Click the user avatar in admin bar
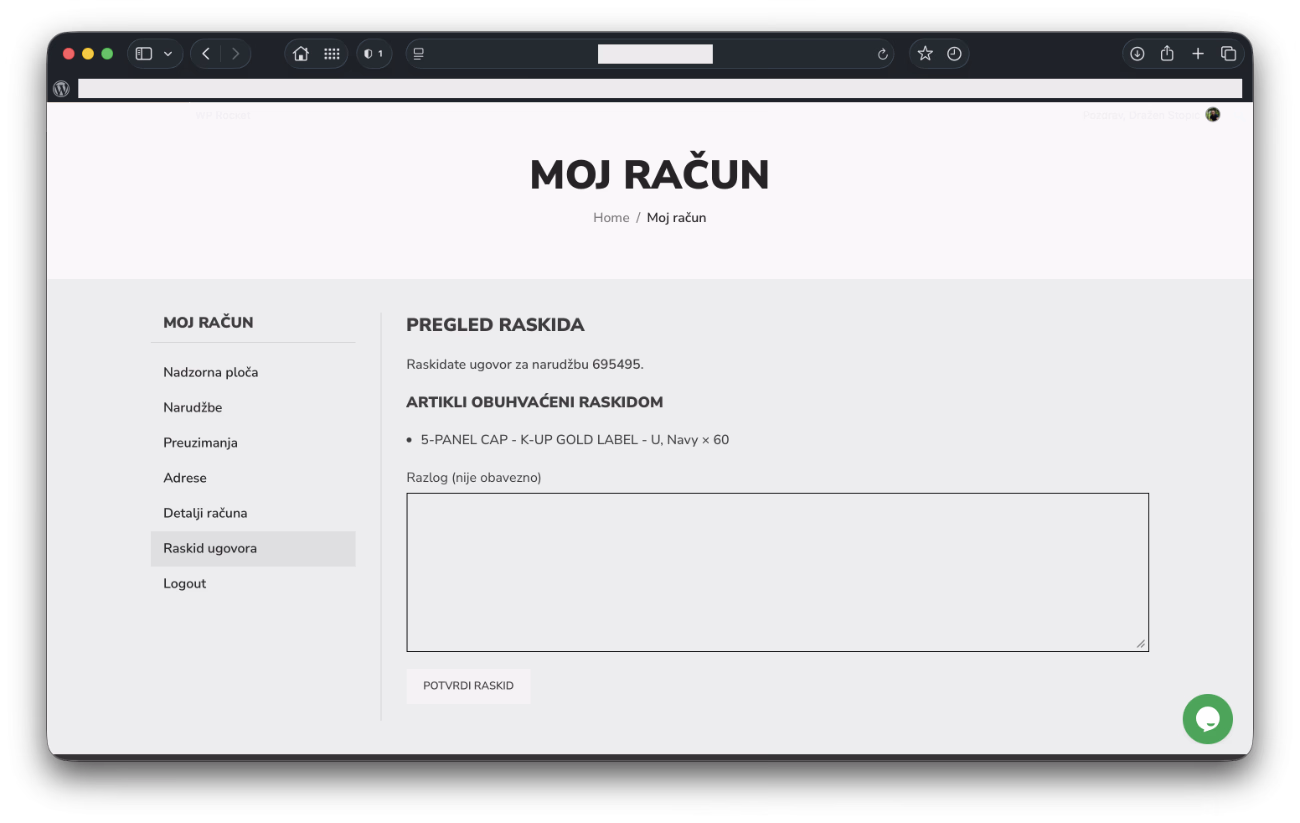1300x823 pixels. tap(1212, 115)
